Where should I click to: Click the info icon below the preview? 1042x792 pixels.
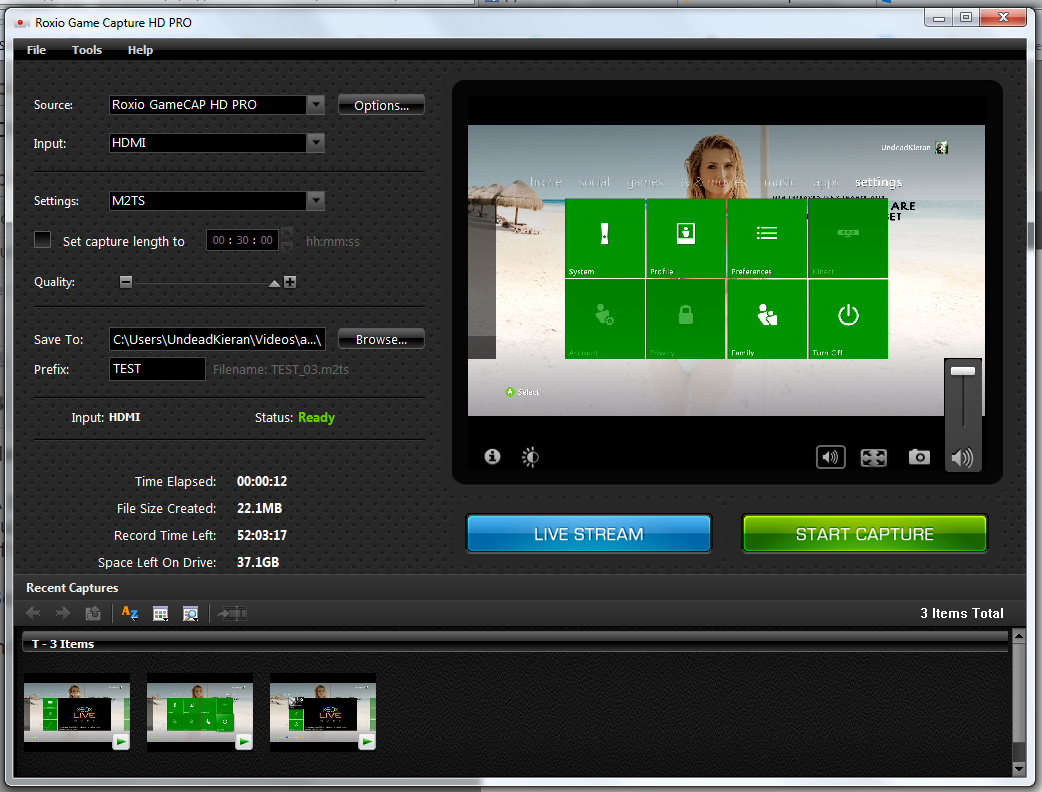[x=492, y=457]
